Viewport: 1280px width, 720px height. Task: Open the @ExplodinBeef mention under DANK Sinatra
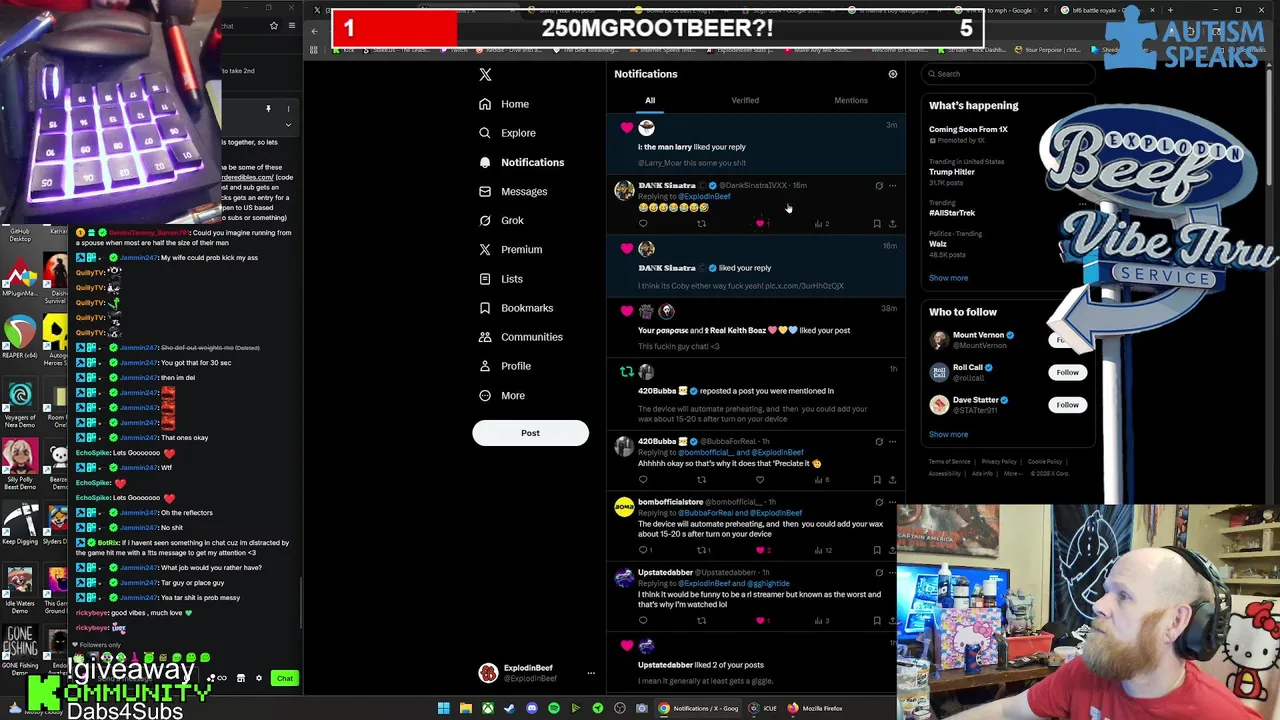point(705,196)
